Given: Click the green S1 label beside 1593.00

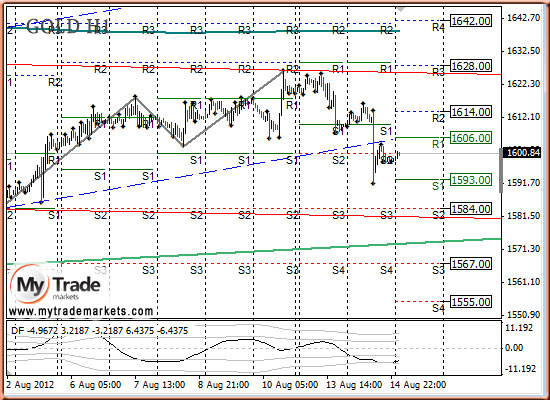Looking at the screenshot, I should click(438, 186).
